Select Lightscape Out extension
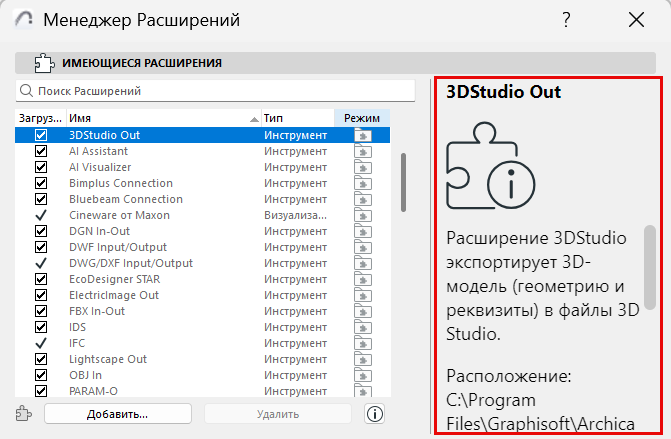Screen dimensions: 671x439 202,359
